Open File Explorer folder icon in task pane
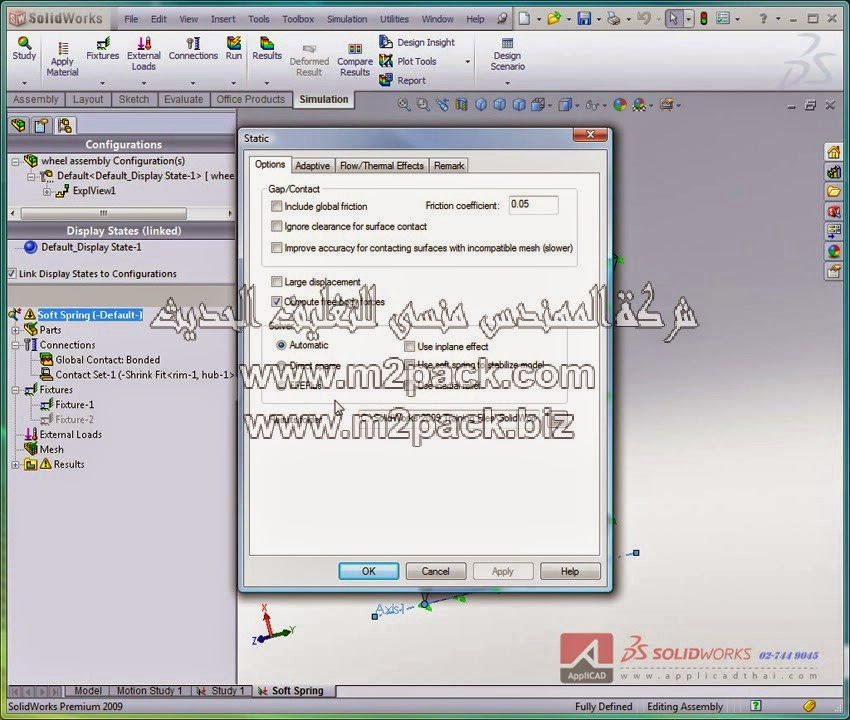The height and width of the screenshot is (720, 850). (833, 191)
